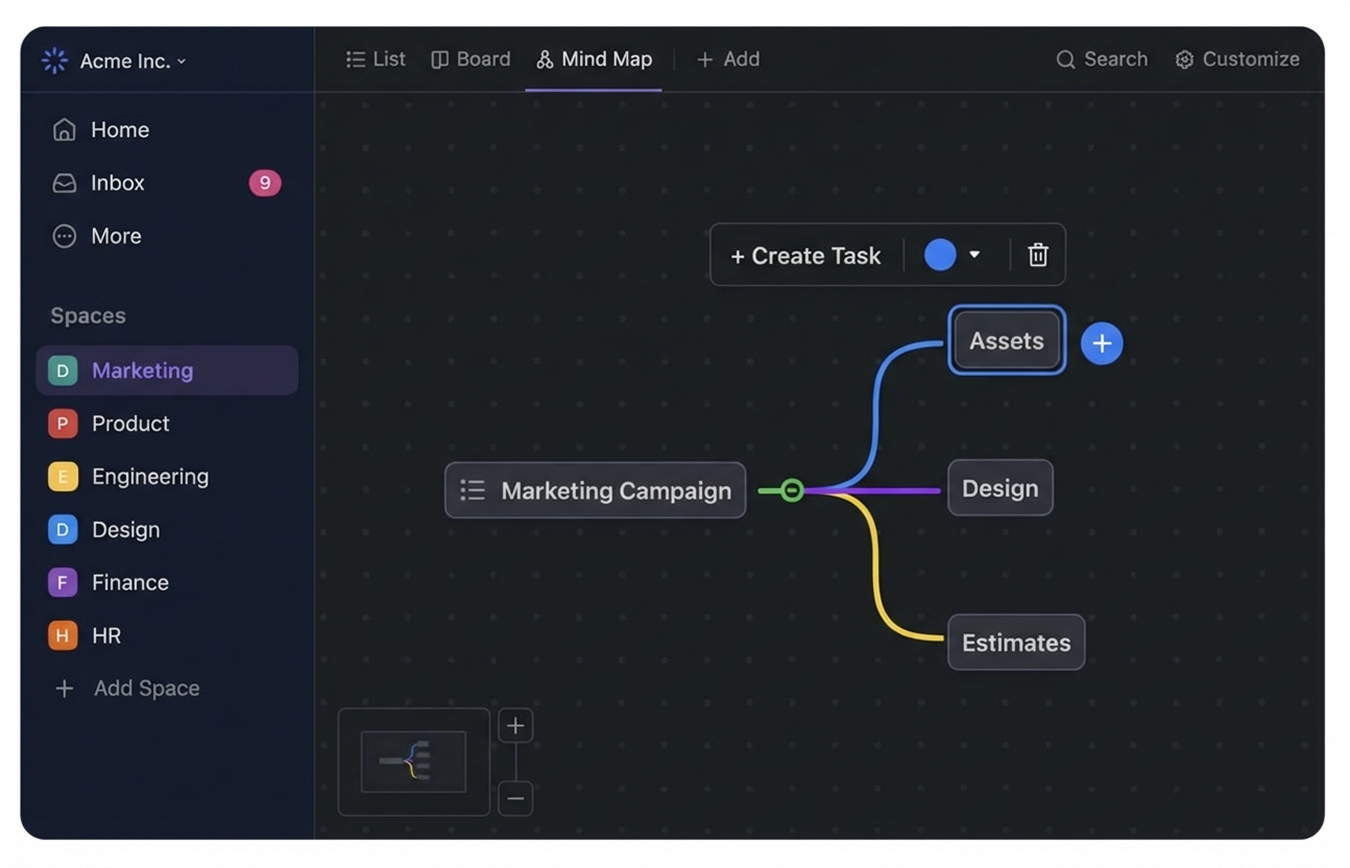Expand the node color dropdown arrow
The height and width of the screenshot is (868, 1350).
974,255
